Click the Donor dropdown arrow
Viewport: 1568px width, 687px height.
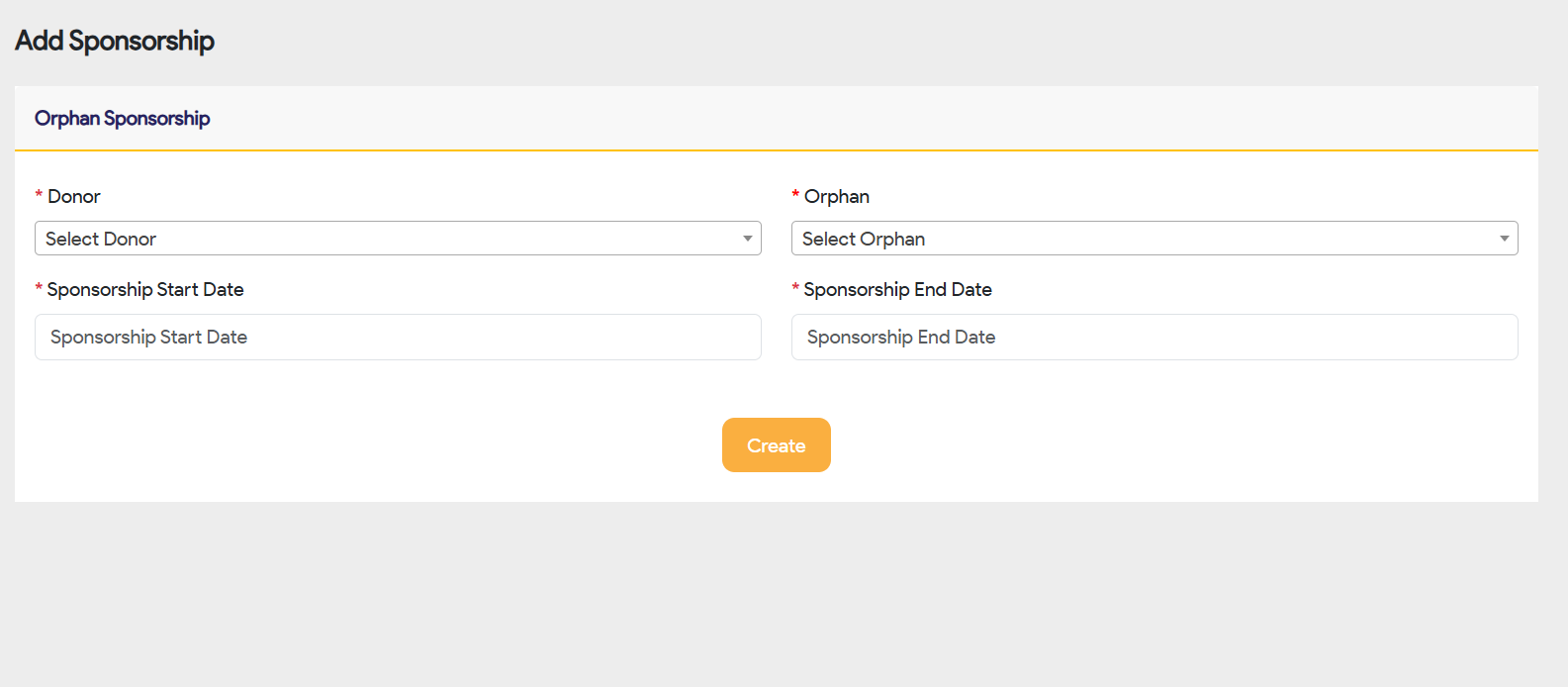[748, 239]
